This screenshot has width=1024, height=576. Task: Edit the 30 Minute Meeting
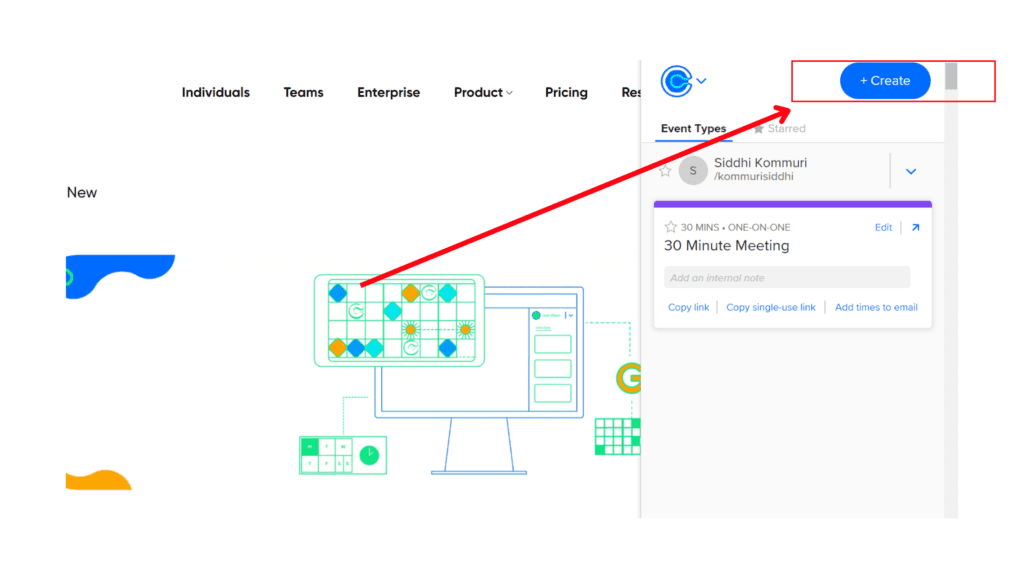883,227
